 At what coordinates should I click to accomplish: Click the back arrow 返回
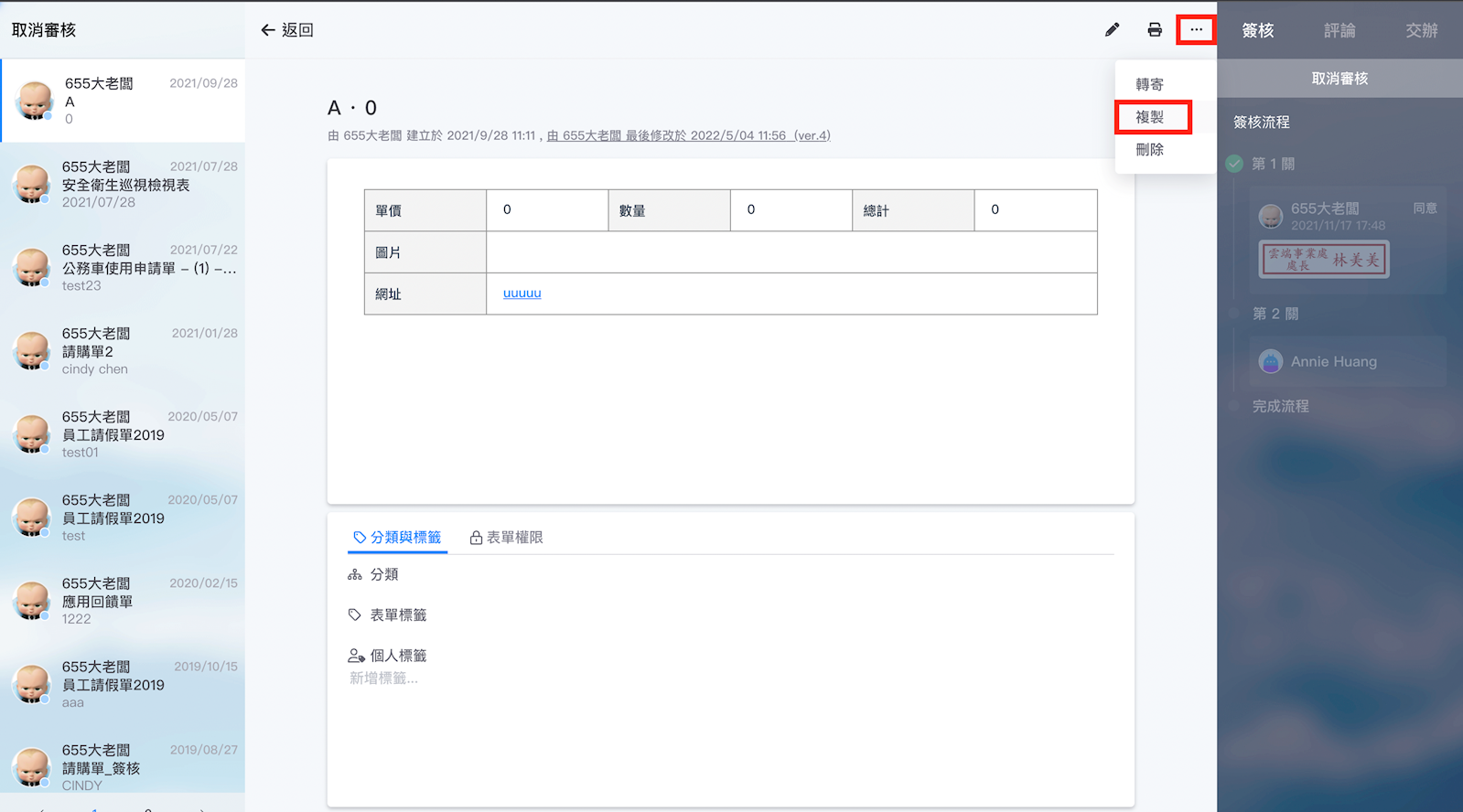[287, 30]
